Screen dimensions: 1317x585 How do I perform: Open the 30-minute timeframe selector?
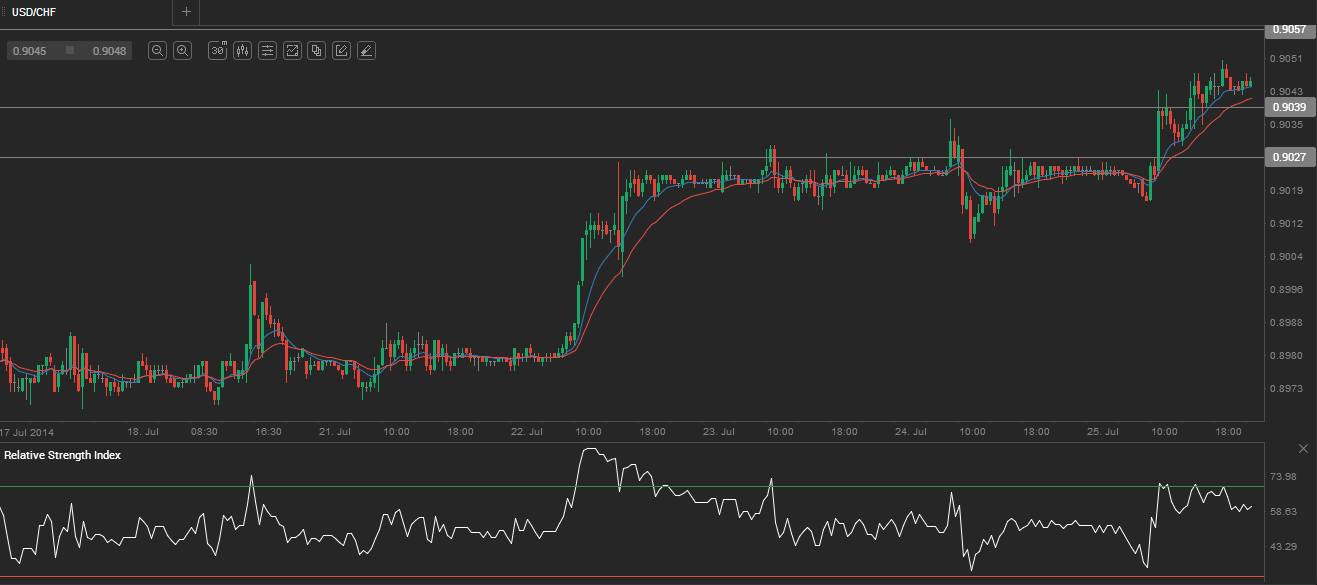[217, 50]
